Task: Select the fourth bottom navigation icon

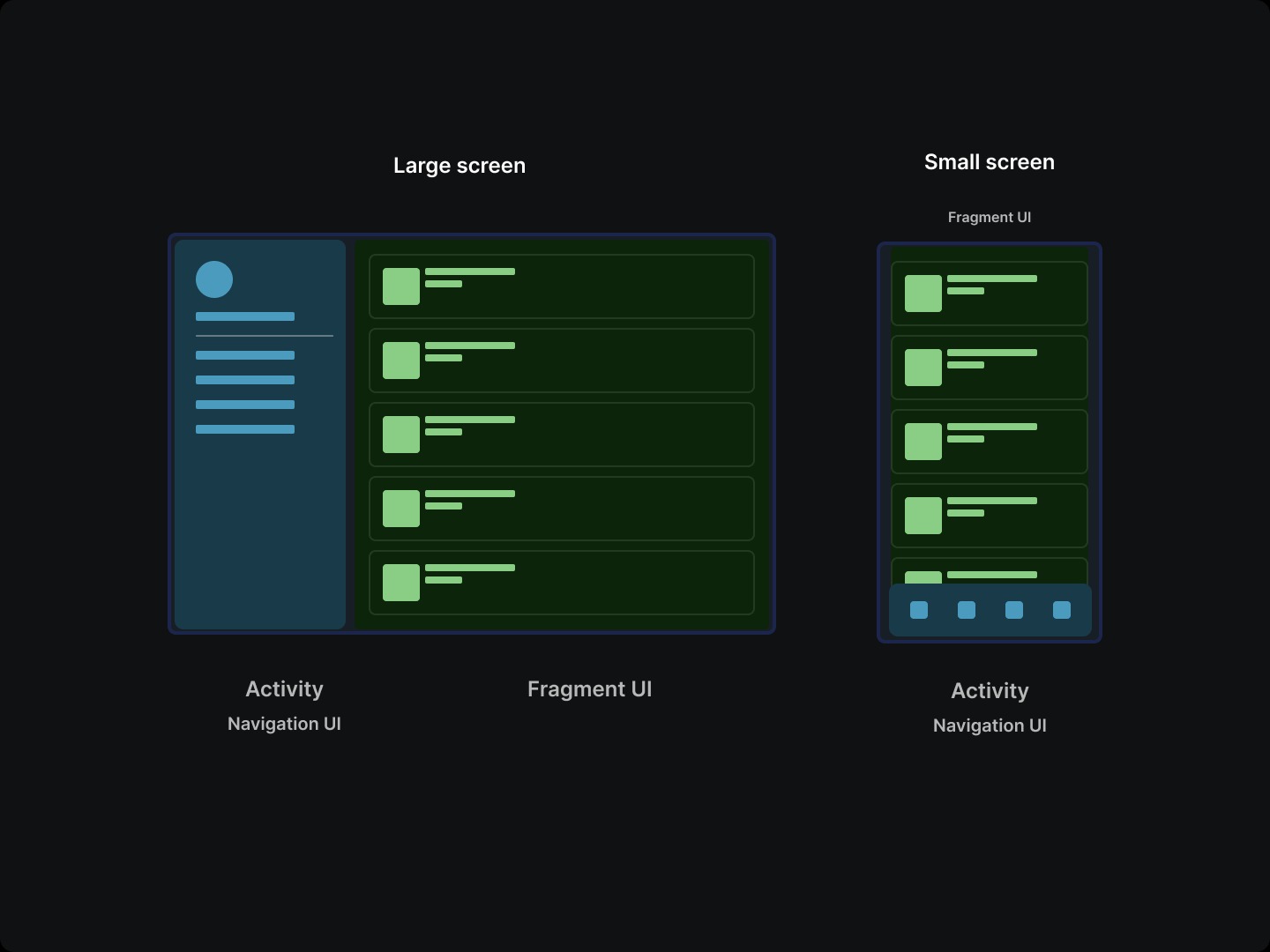Action: pos(1062,610)
